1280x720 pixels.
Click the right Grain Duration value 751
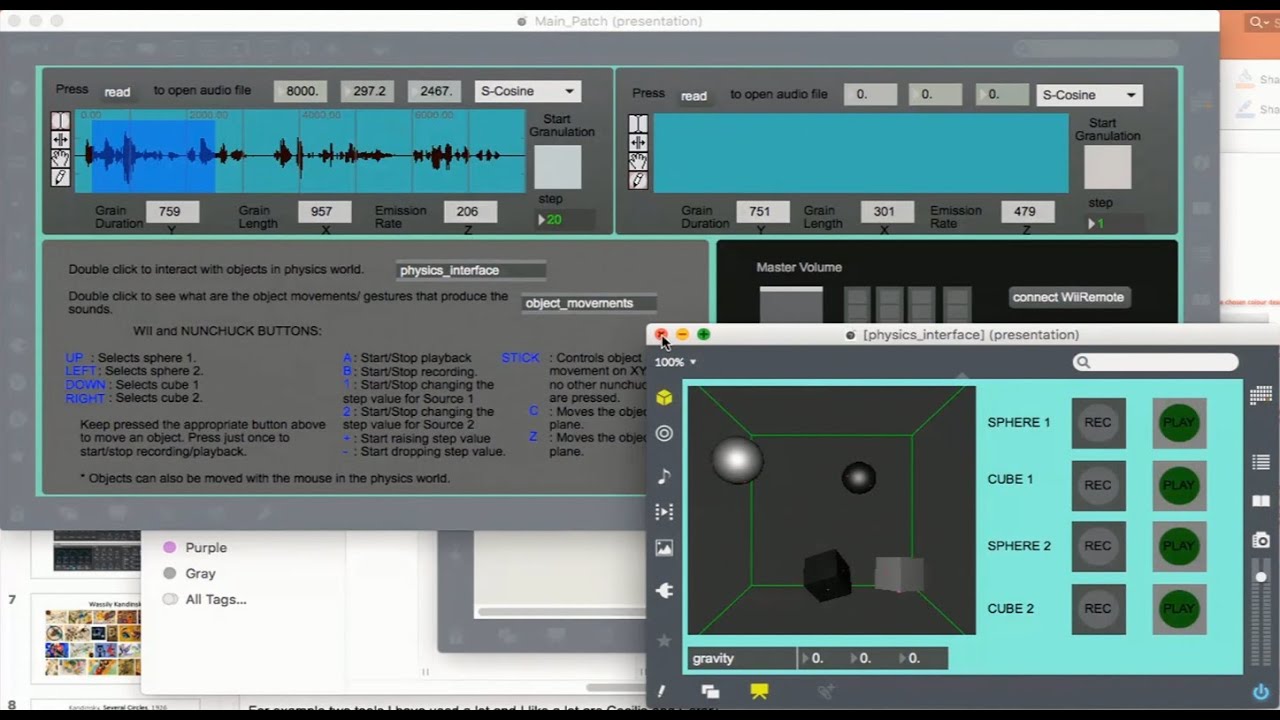pos(762,212)
